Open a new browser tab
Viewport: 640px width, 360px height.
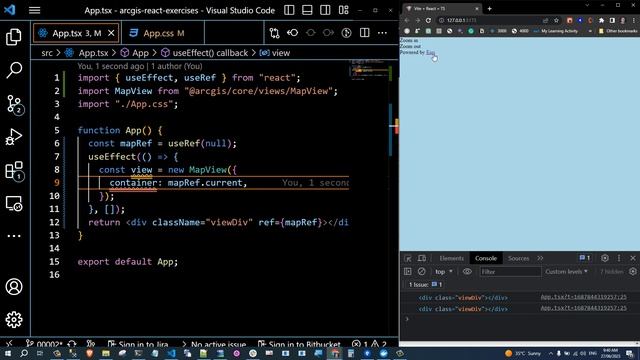coord(489,8)
